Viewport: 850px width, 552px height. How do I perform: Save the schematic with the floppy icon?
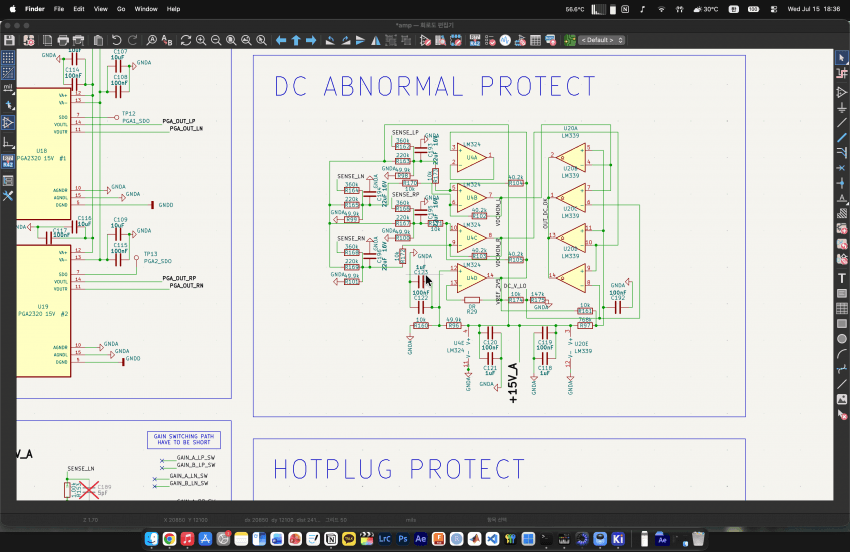9,40
